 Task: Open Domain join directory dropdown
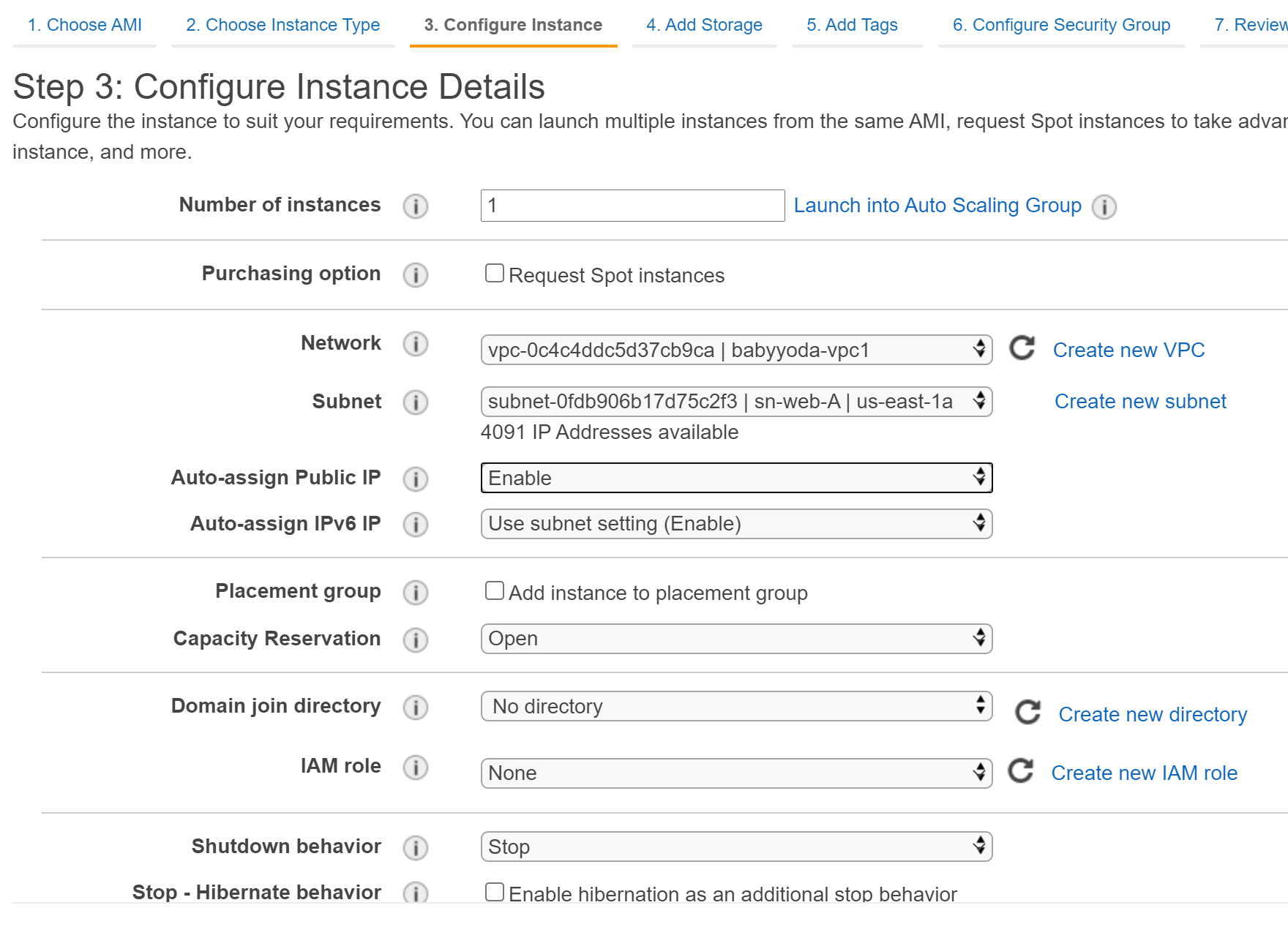coord(736,706)
